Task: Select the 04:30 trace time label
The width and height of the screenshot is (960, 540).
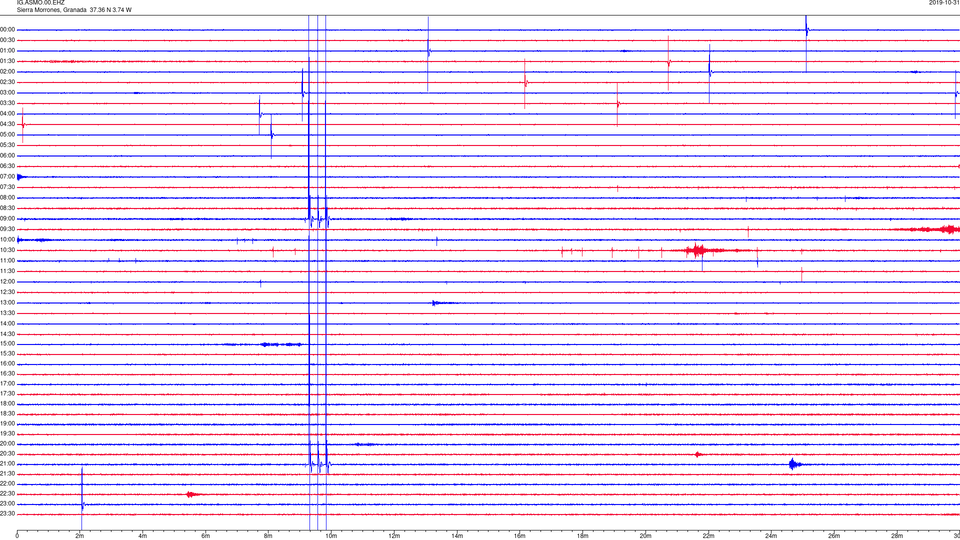Action: click(x=7, y=124)
